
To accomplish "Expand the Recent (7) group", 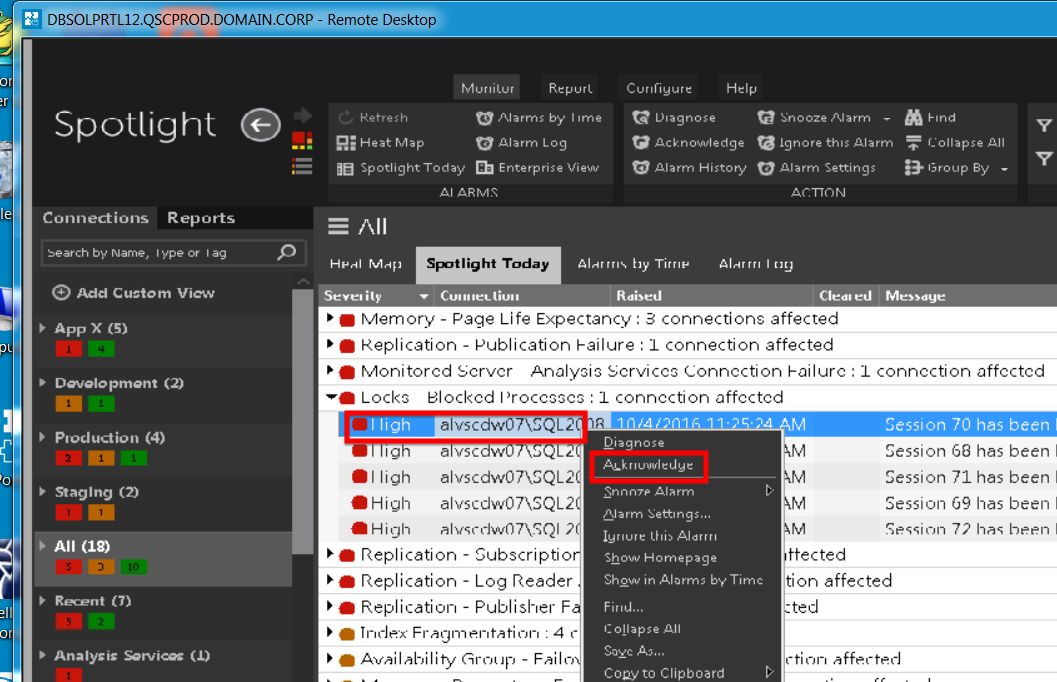I will click(x=42, y=600).
